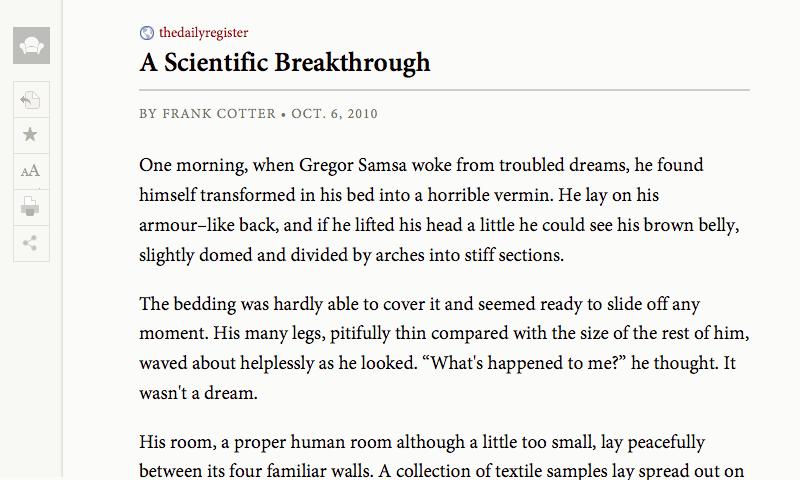The image size is (800, 480).
Task: Click the paragraph beginning 'His room, a proper'
Action: click(442, 456)
